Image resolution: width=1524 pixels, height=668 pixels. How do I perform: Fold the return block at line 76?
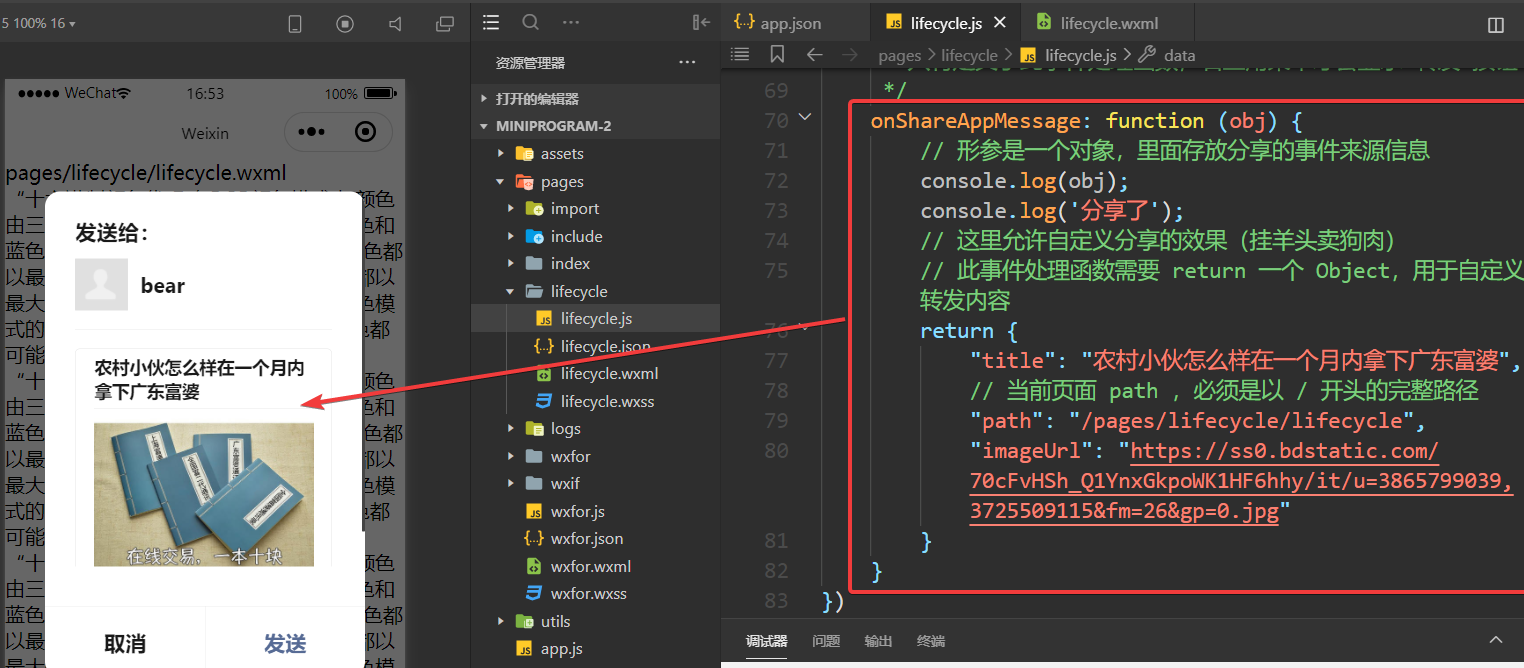tap(805, 327)
